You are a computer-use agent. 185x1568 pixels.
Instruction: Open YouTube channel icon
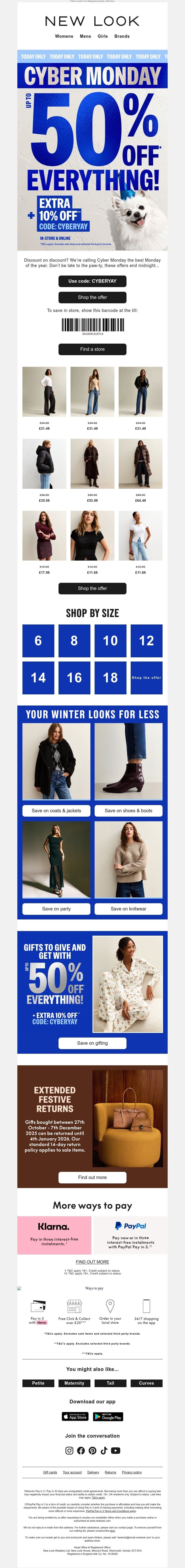pos(116,1451)
